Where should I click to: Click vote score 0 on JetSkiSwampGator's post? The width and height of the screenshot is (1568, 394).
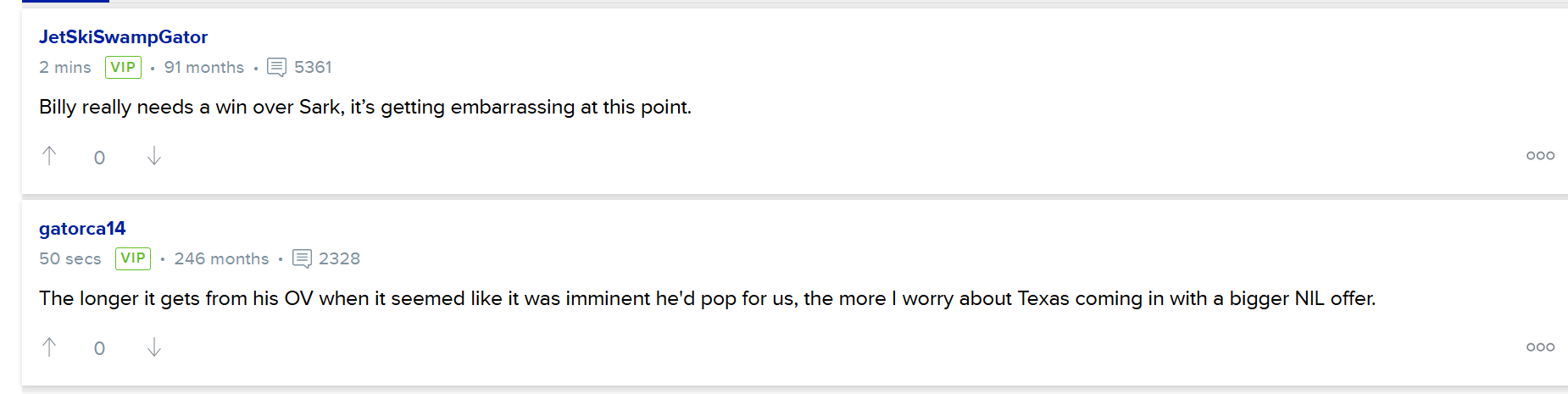pyautogui.click(x=99, y=158)
